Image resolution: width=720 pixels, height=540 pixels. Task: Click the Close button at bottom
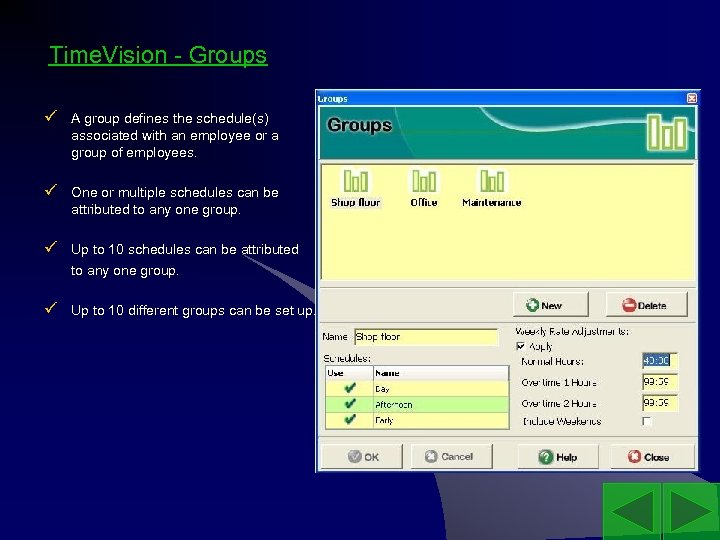pos(652,457)
